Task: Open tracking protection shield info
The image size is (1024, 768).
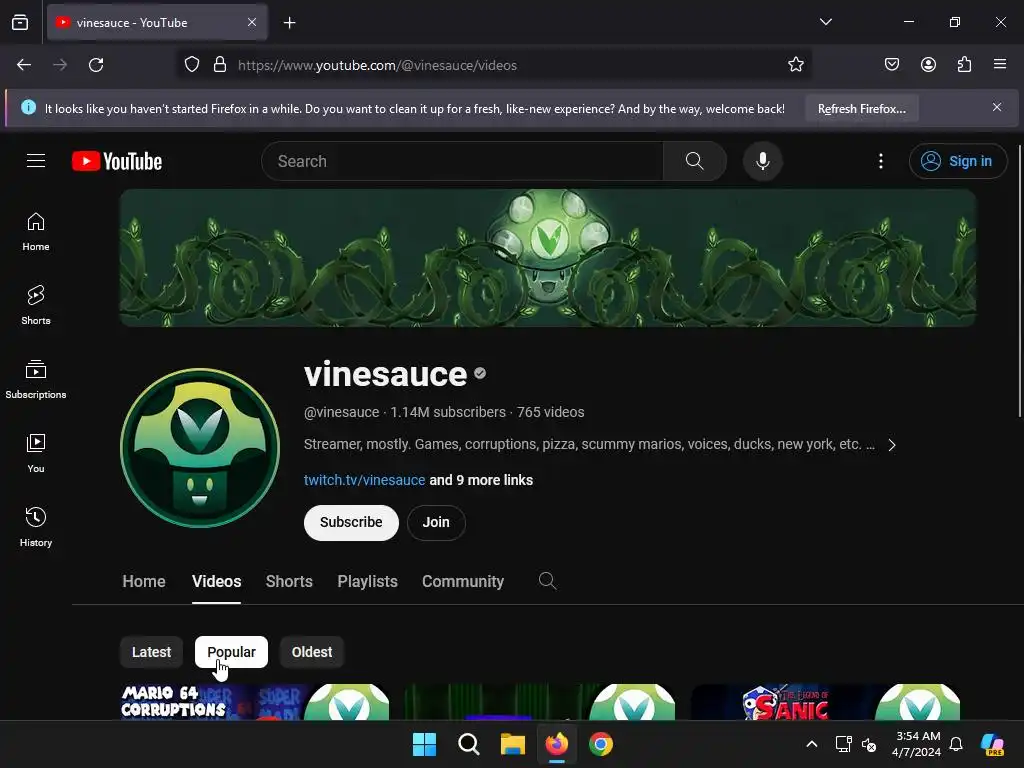Action: (191, 65)
